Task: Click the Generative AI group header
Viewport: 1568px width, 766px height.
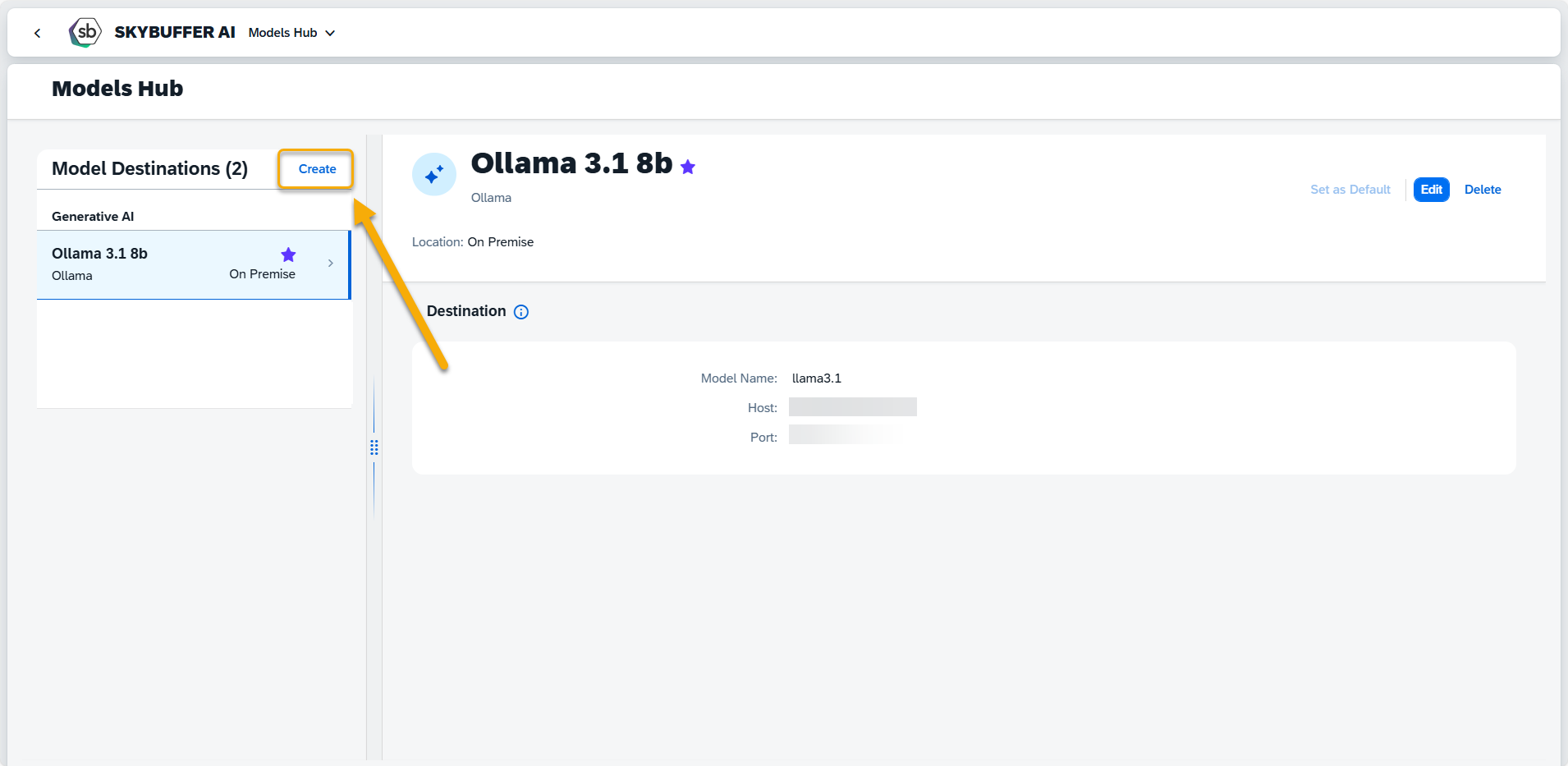Action: tap(93, 217)
